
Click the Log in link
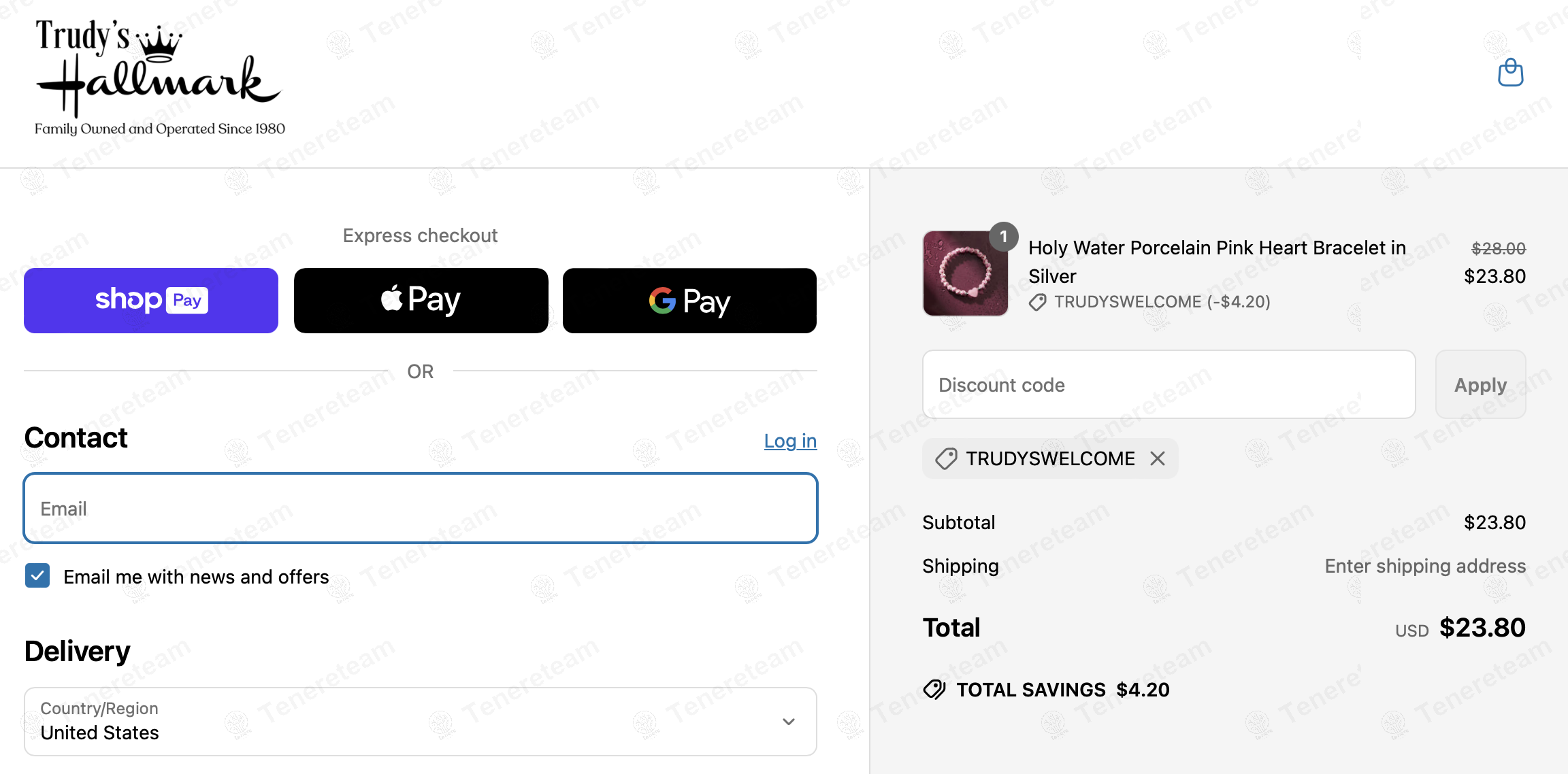point(789,441)
